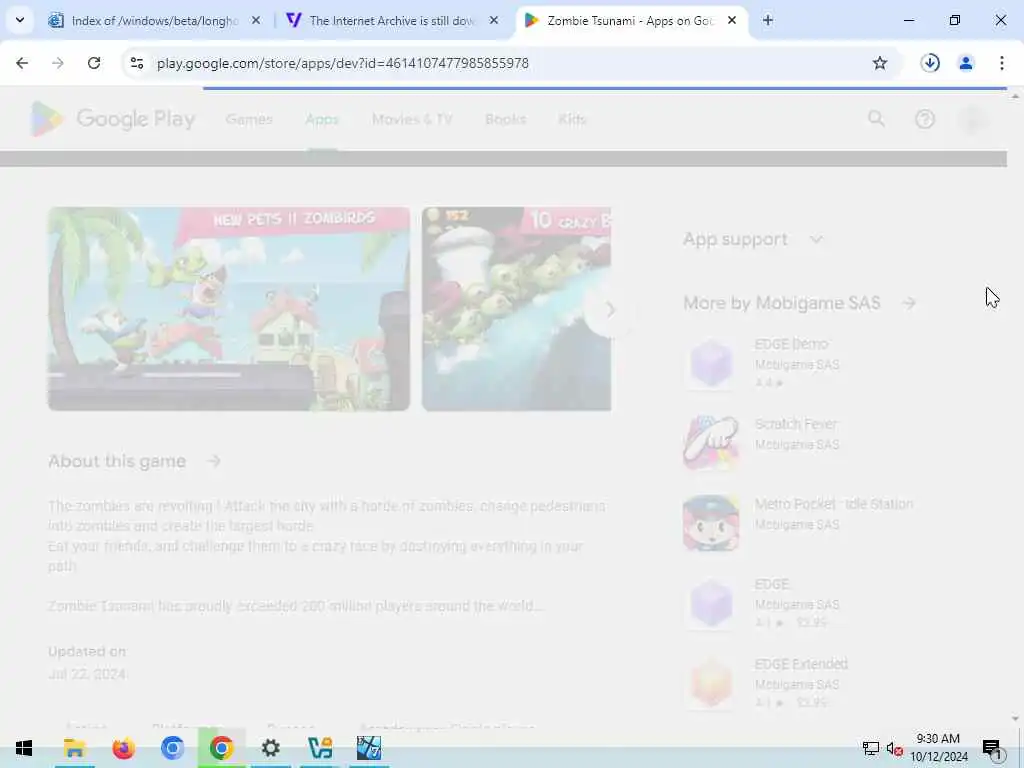The width and height of the screenshot is (1024, 768).
Task: Open the network icon in system tray
Action: tap(871, 748)
